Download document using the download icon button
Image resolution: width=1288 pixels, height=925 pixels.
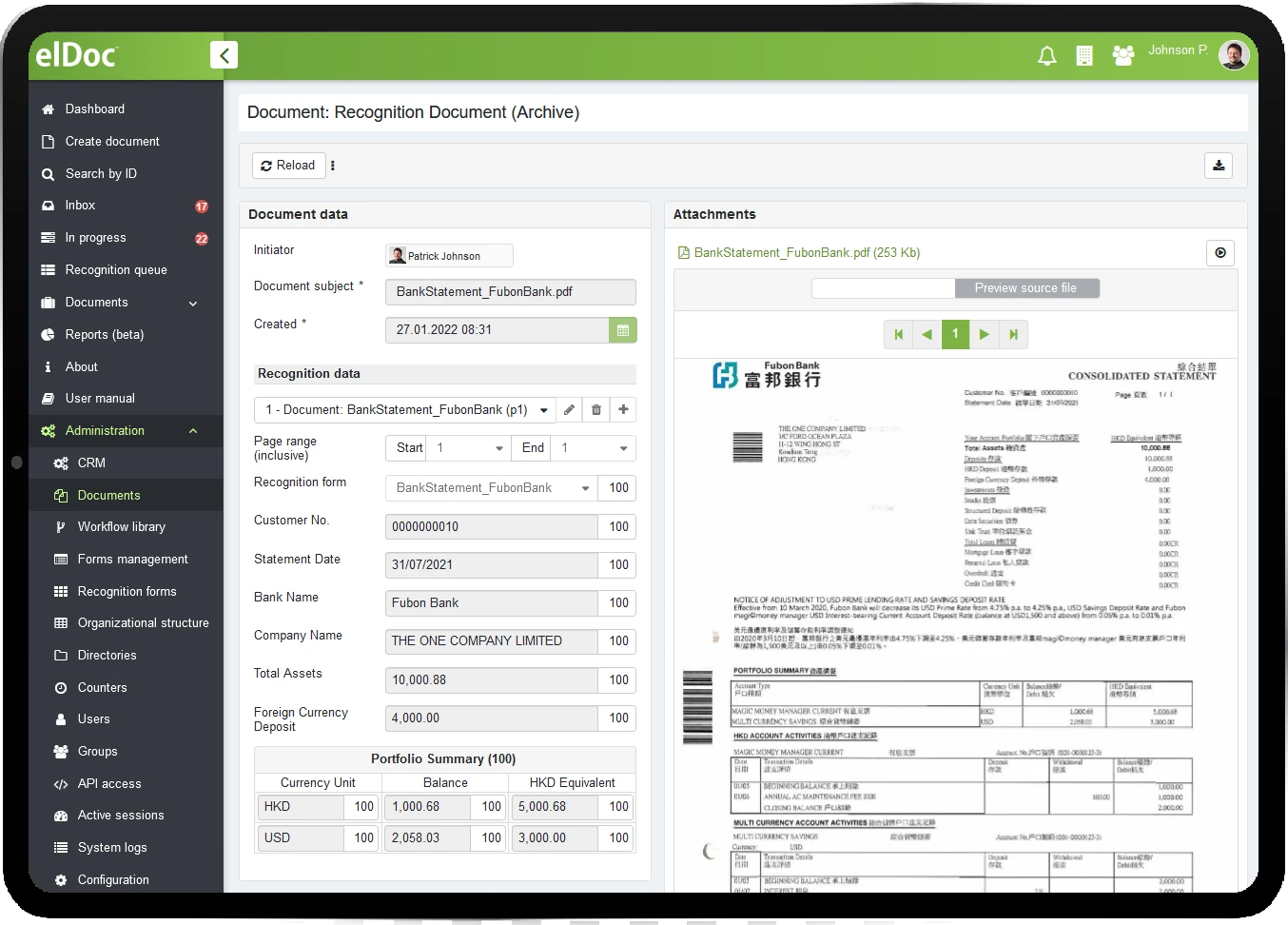1219,166
